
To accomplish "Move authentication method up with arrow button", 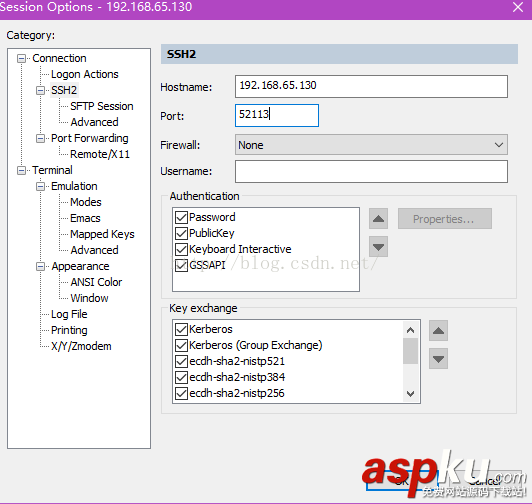I will (378, 219).
